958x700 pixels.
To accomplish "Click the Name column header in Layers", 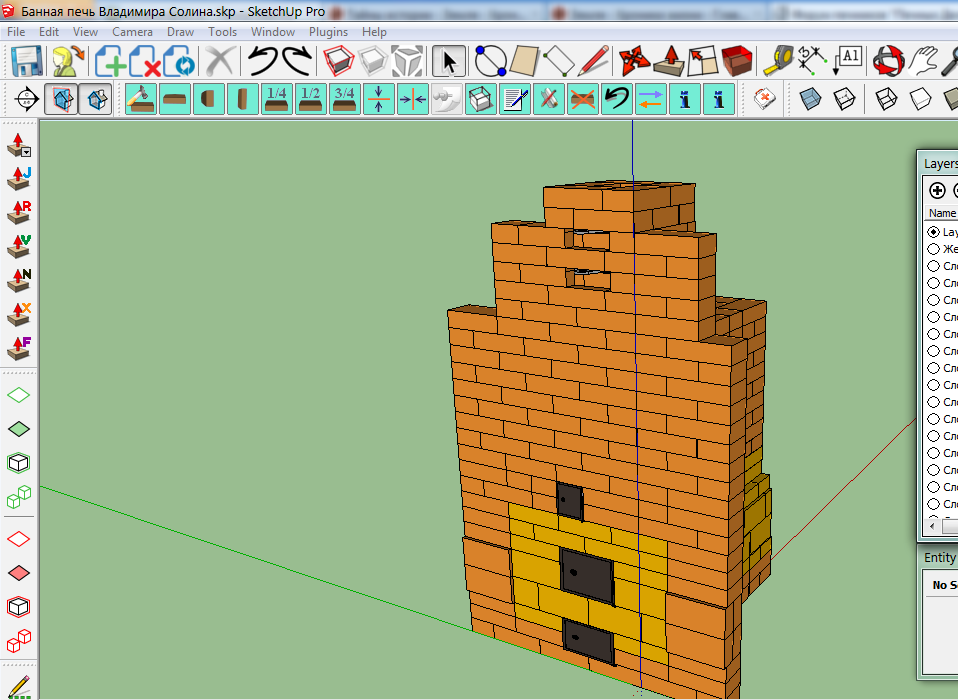I will coord(942,213).
